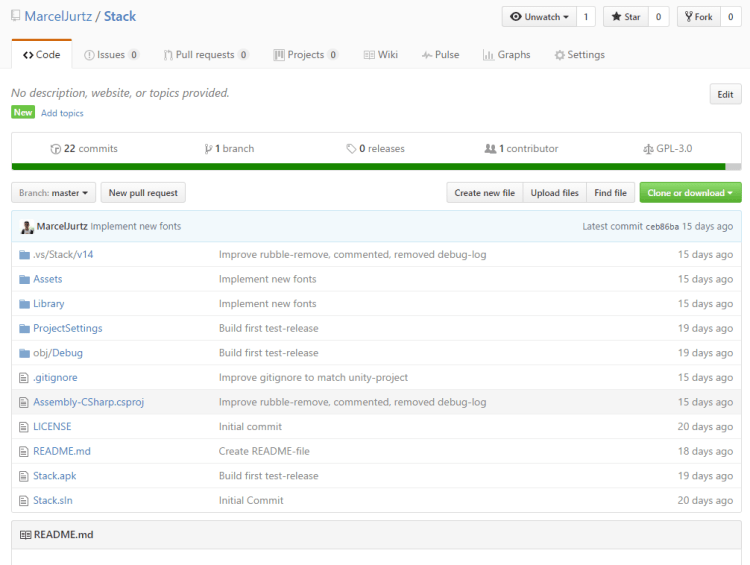Click the book icon in README.md header
750x565 pixels.
25,535
